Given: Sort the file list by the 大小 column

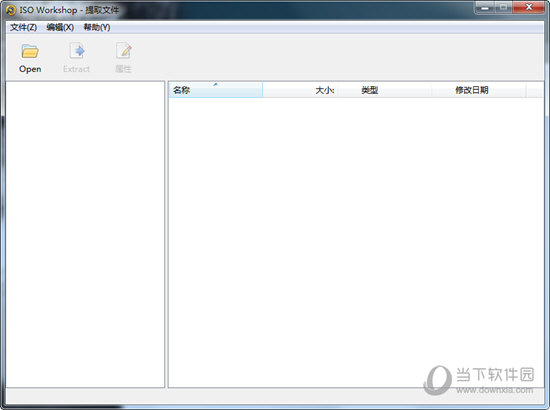Looking at the screenshot, I should pyautogui.click(x=300, y=90).
